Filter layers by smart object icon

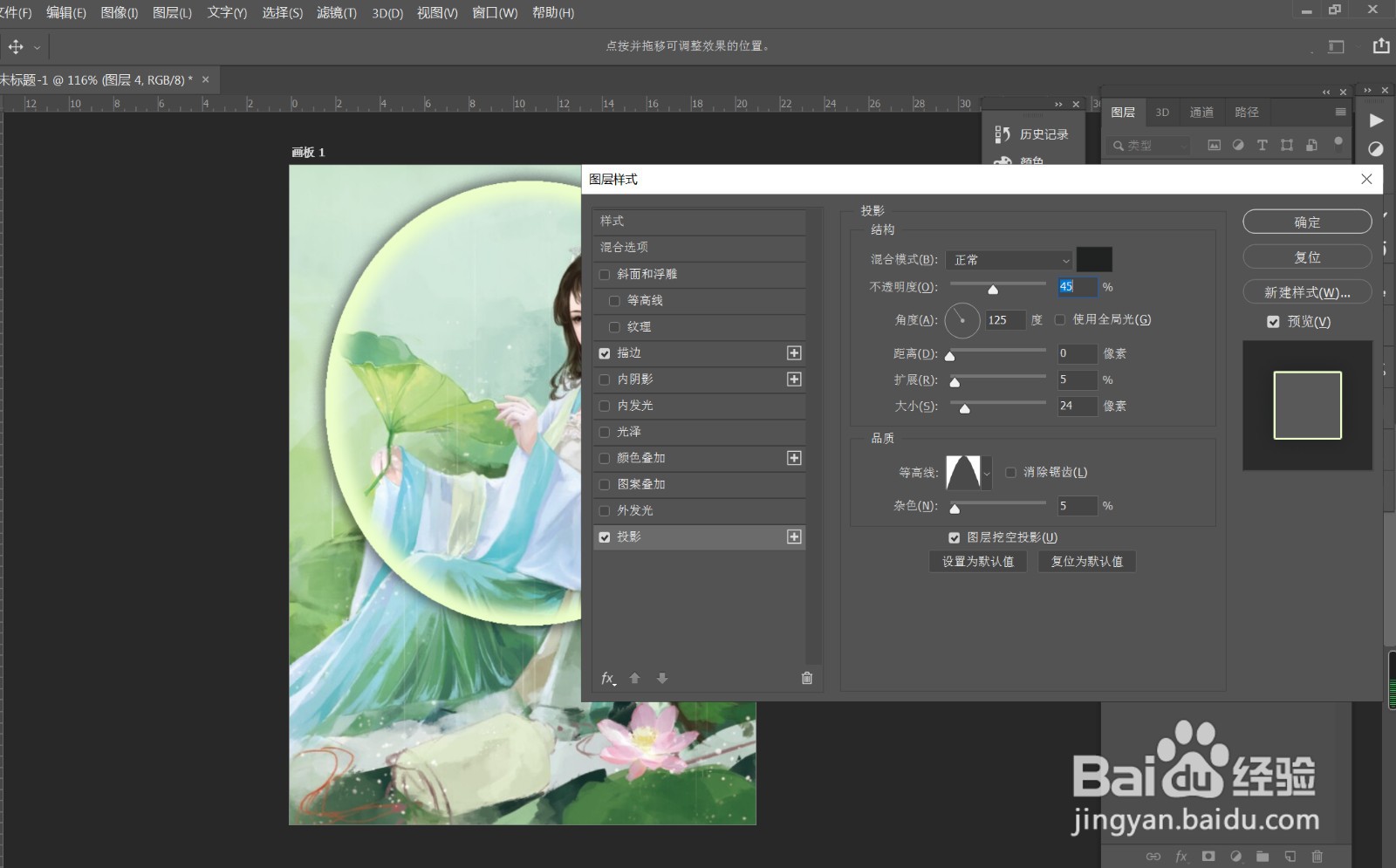point(1311,145)
